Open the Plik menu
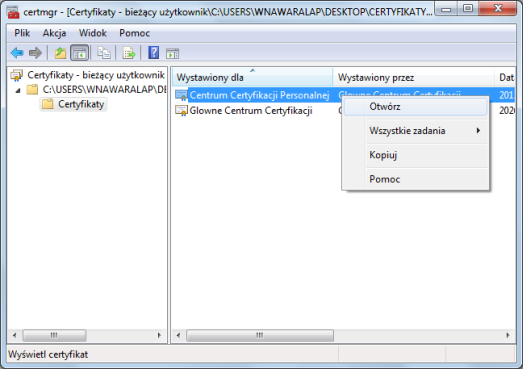Viewport: 523px width, 369px height. pyautogui.click(x=22, y=33)
